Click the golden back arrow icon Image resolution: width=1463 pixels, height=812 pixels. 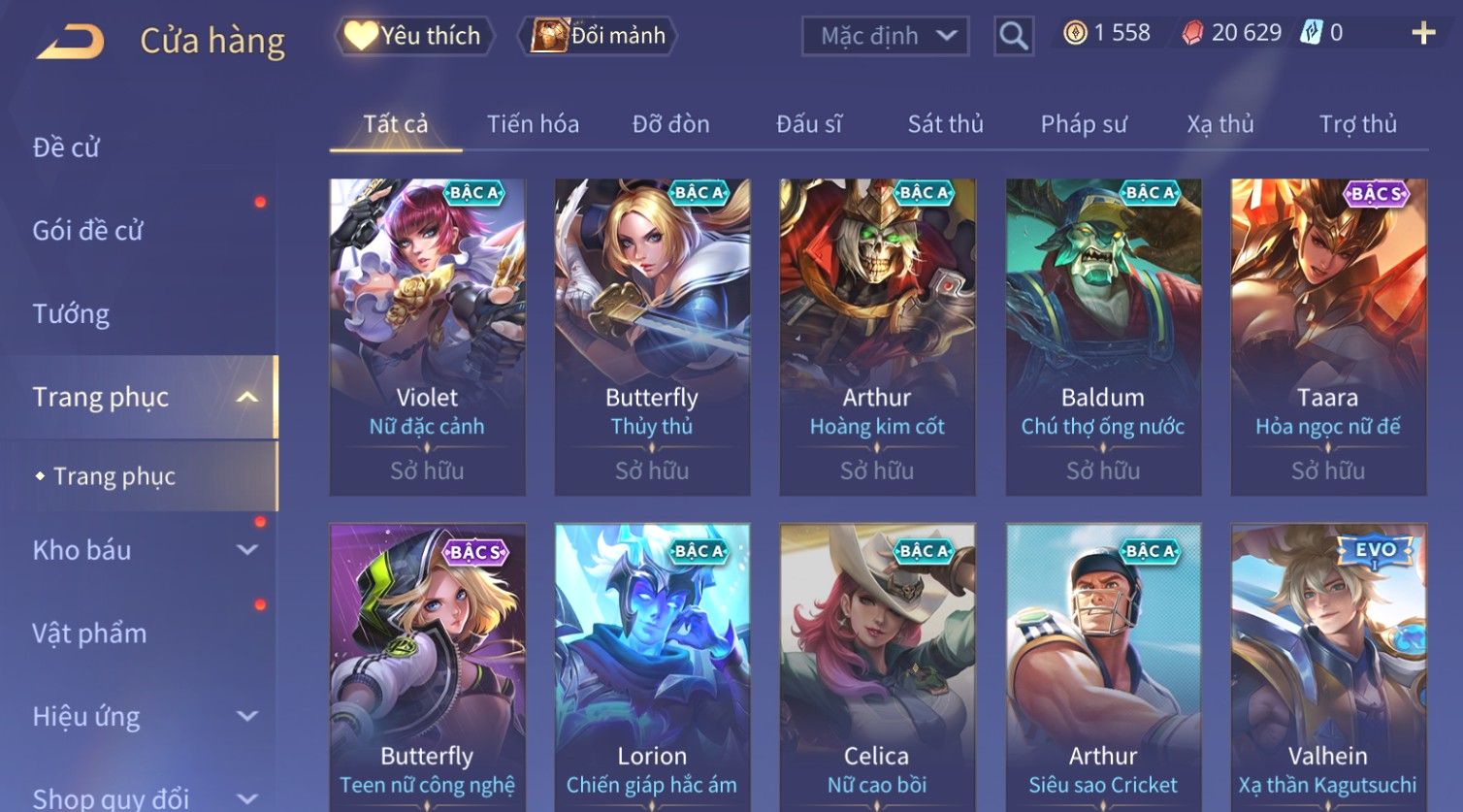coord(70,42)
